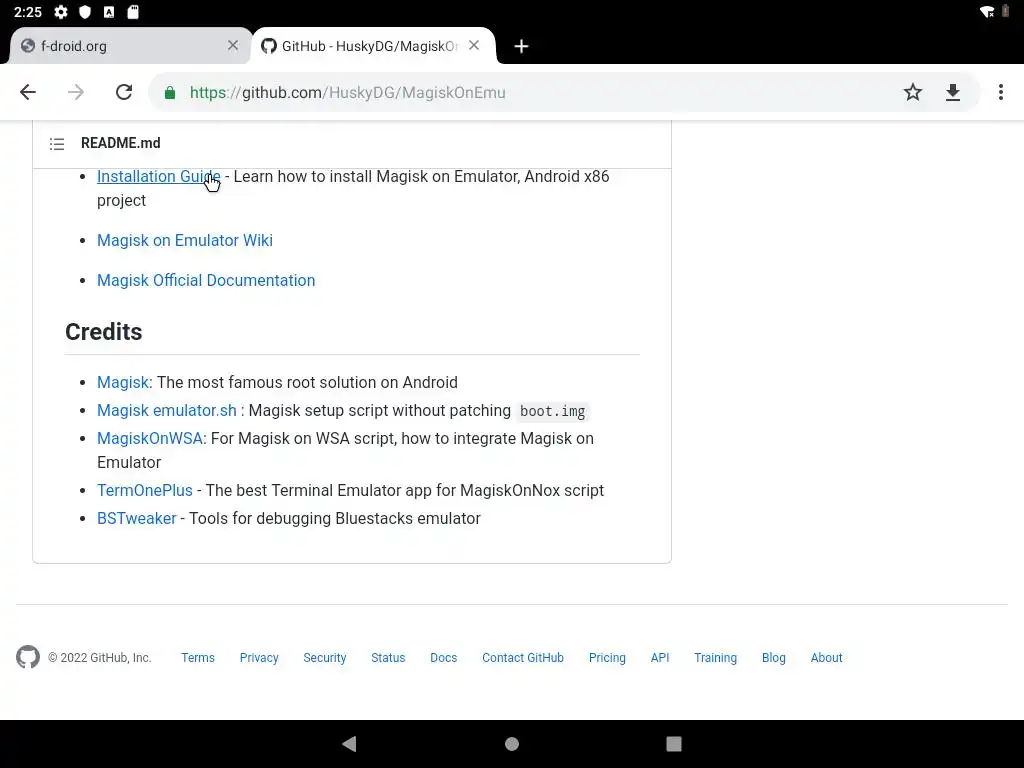Open the API footer link

point(660,658)
